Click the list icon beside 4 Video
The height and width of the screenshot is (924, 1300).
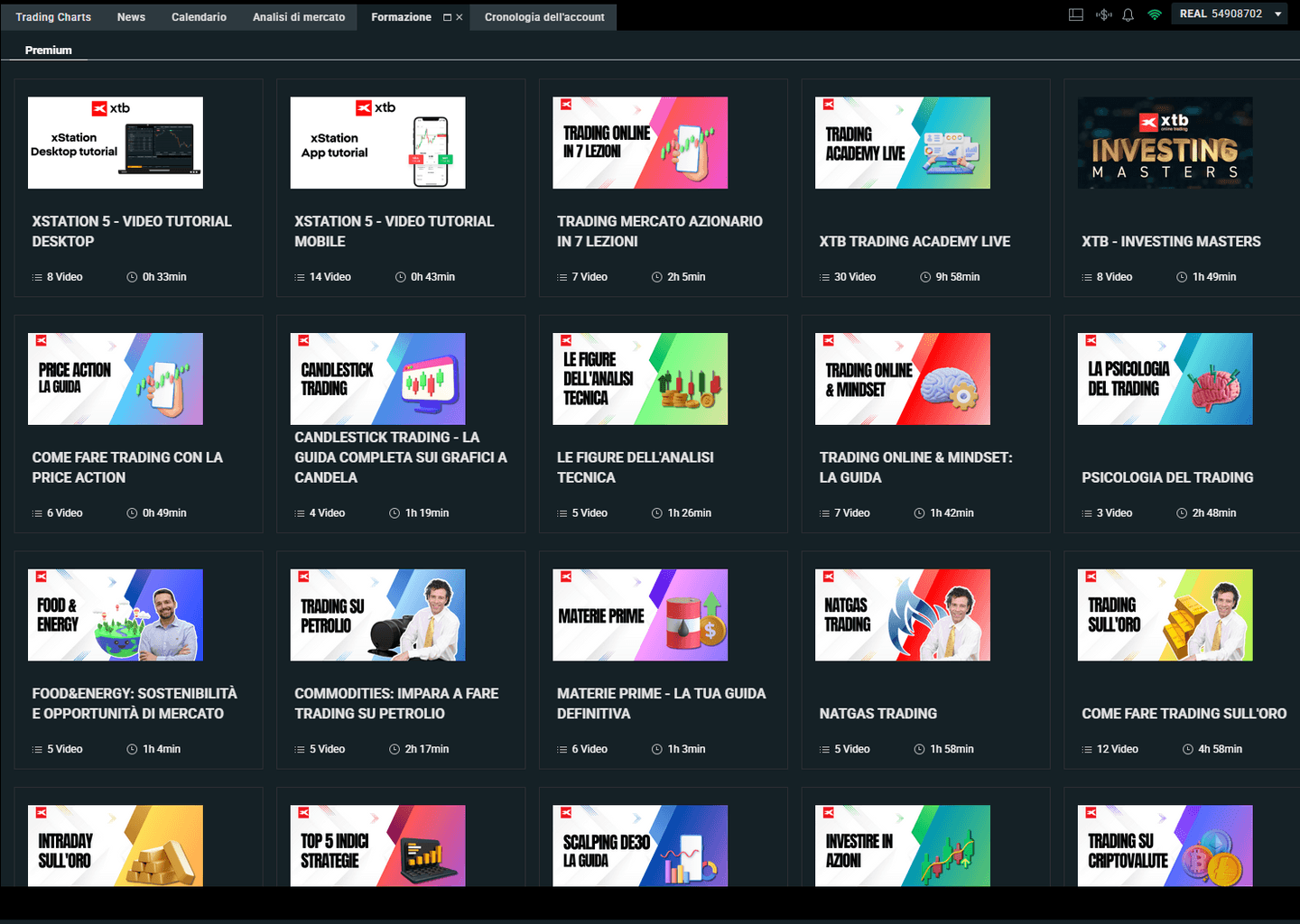(x=300, y=513)
